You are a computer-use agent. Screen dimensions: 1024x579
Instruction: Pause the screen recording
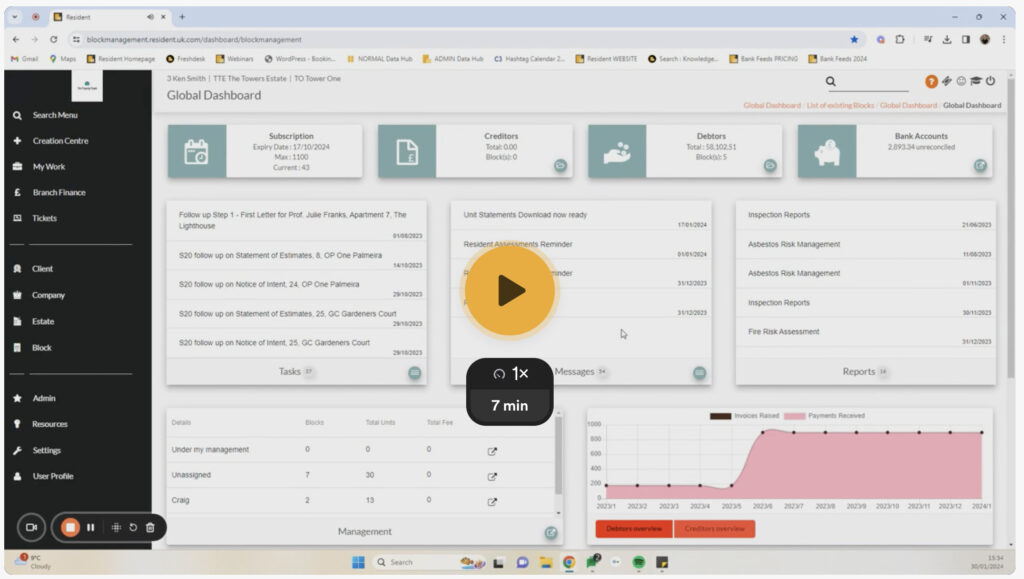(x=90, y=527)
